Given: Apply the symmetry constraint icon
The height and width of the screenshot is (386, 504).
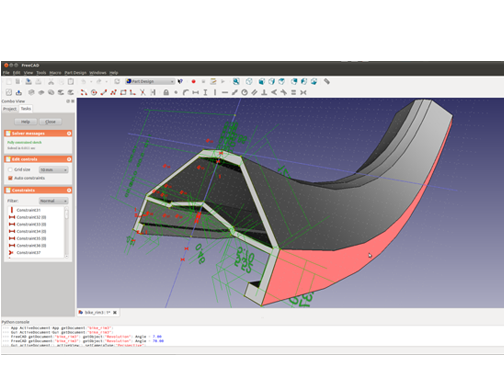Looking at the screenshot, I should click(303, 93).
